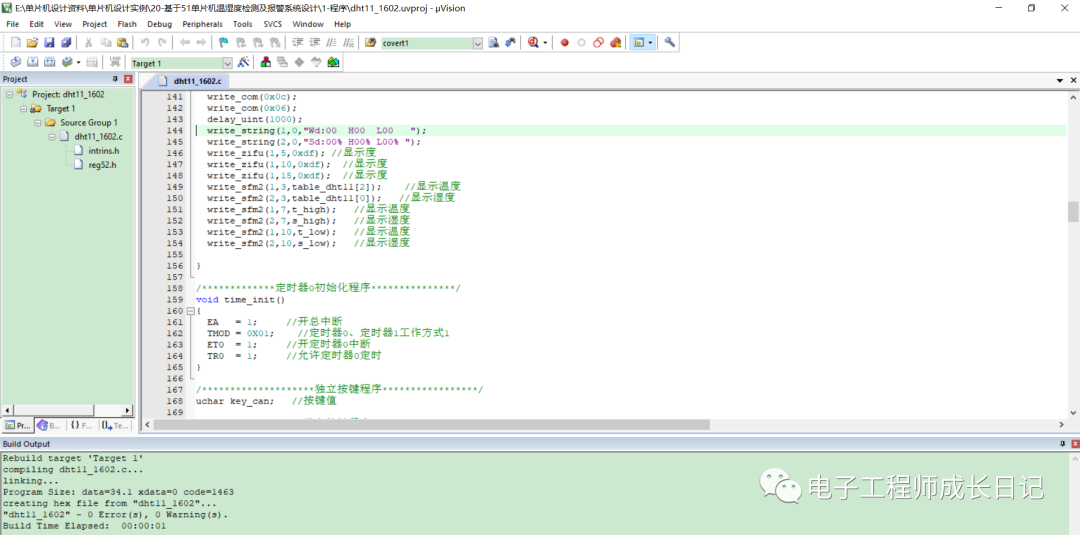
Task: Open Options for Target wand icon
Action: pos(243,62)
